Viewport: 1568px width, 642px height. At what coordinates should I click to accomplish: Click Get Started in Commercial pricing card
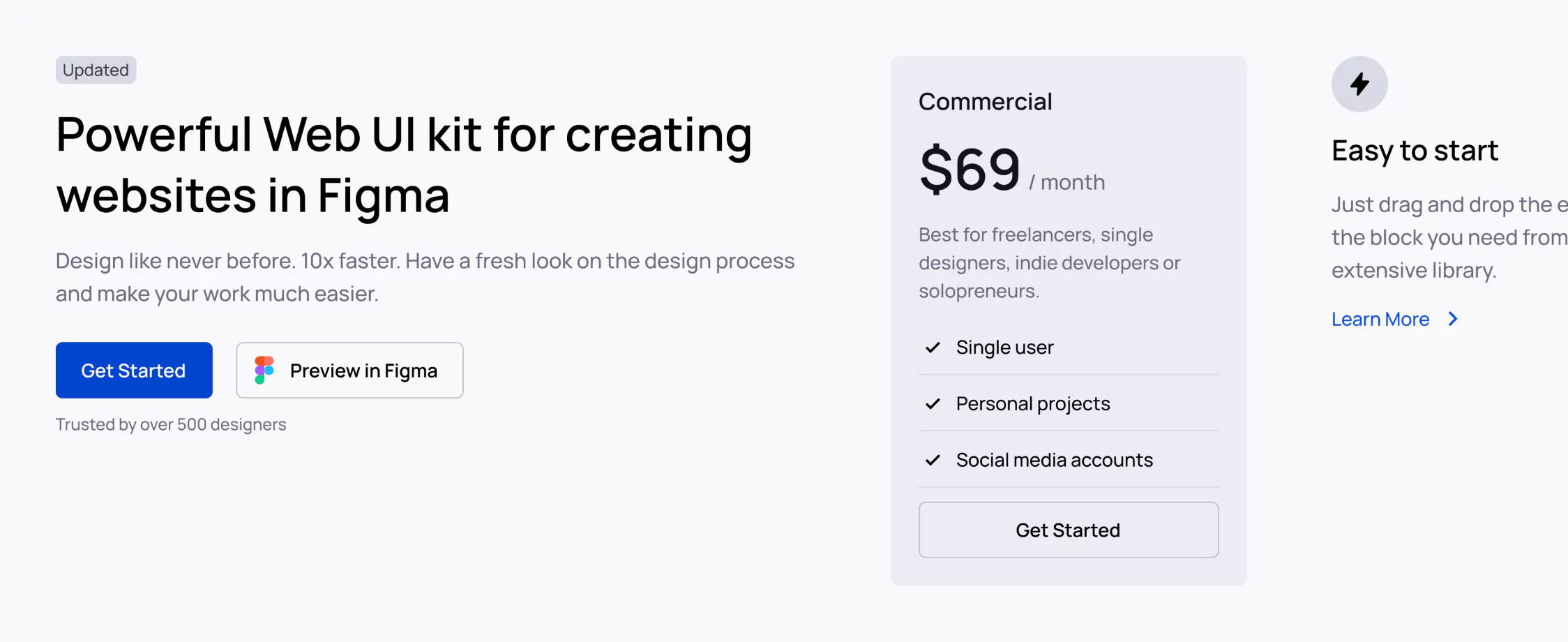pyautogui.click(x=1069, y=530)
